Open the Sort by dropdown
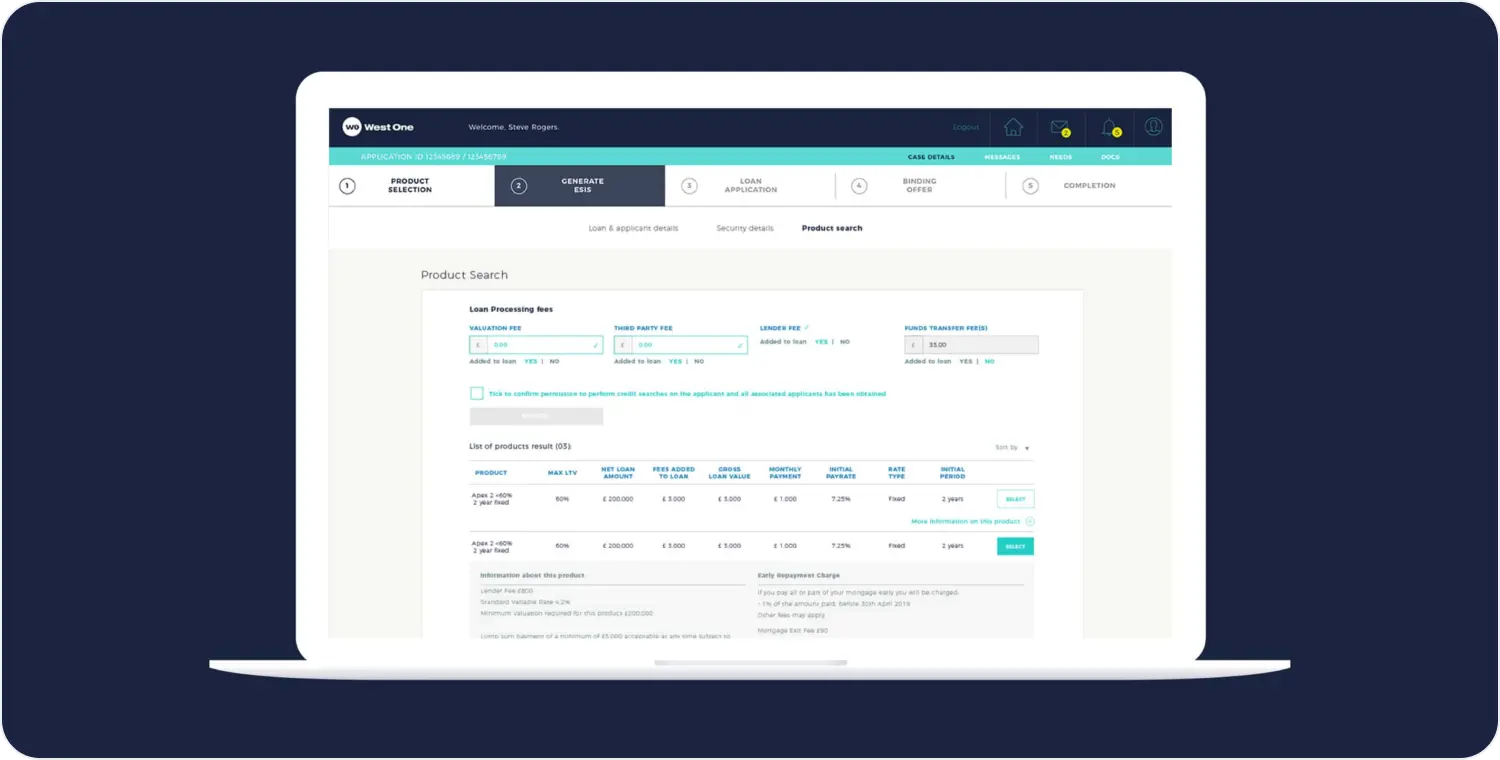1500x760 pixels. pyautogui.click(x=1013, y=448)
